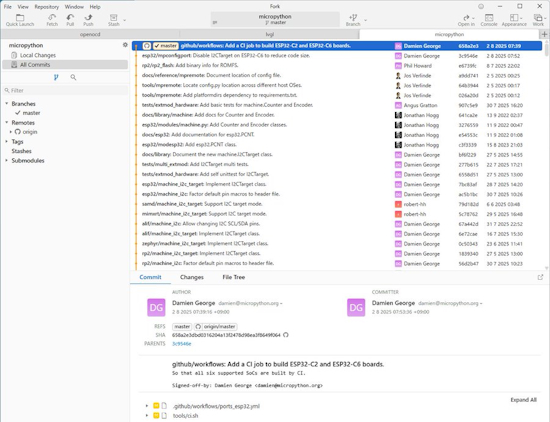
Task: Open parent commit link 3c9546e
Action: pyautogui.click(x=182, y=344)
